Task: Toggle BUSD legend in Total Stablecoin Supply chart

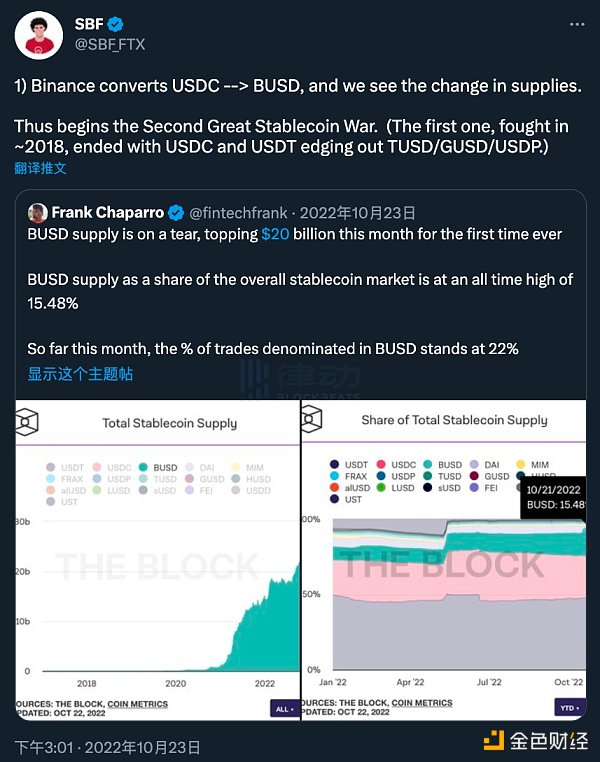Action: [x=159, y=467]
